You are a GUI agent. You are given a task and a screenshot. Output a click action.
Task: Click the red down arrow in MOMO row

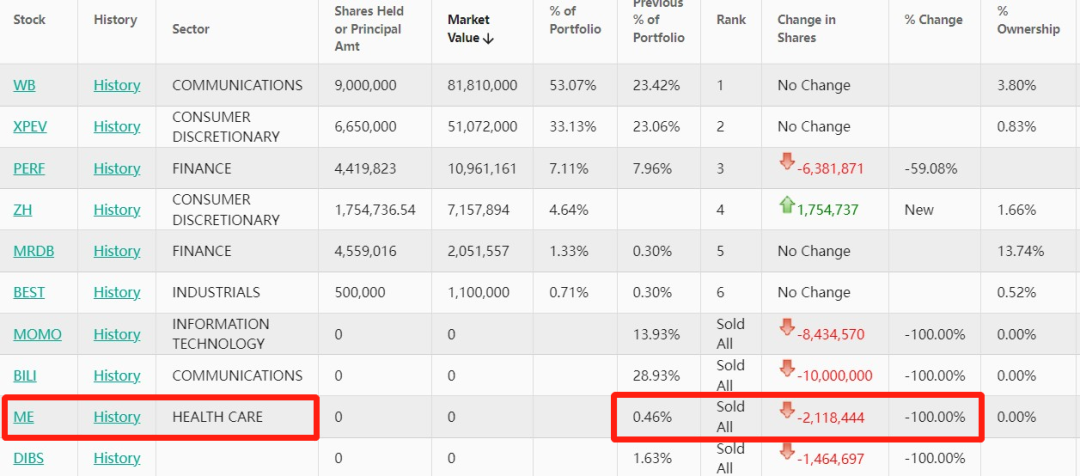coord(787,329)
